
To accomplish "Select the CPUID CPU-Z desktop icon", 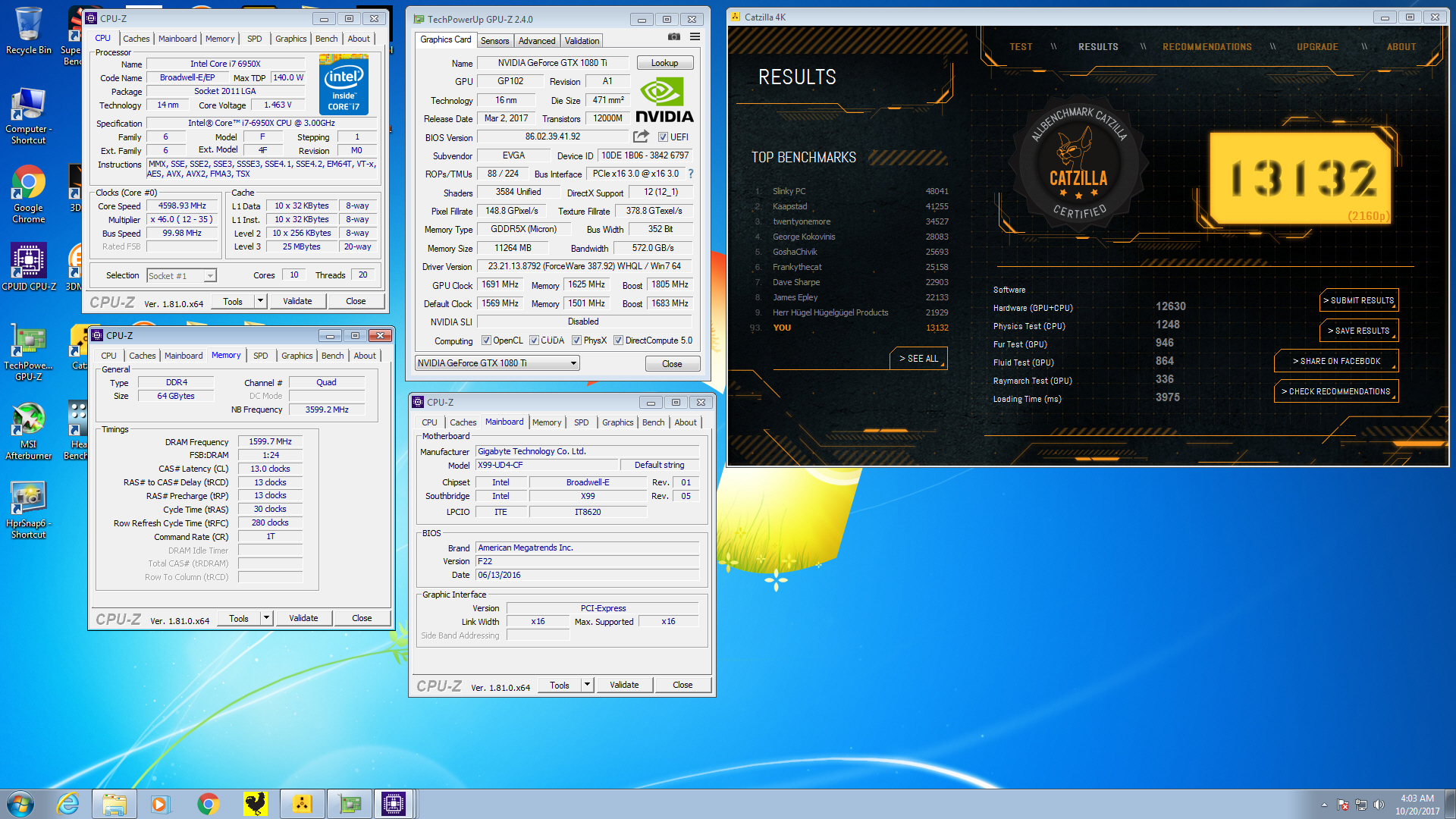I will click(29, 267).
